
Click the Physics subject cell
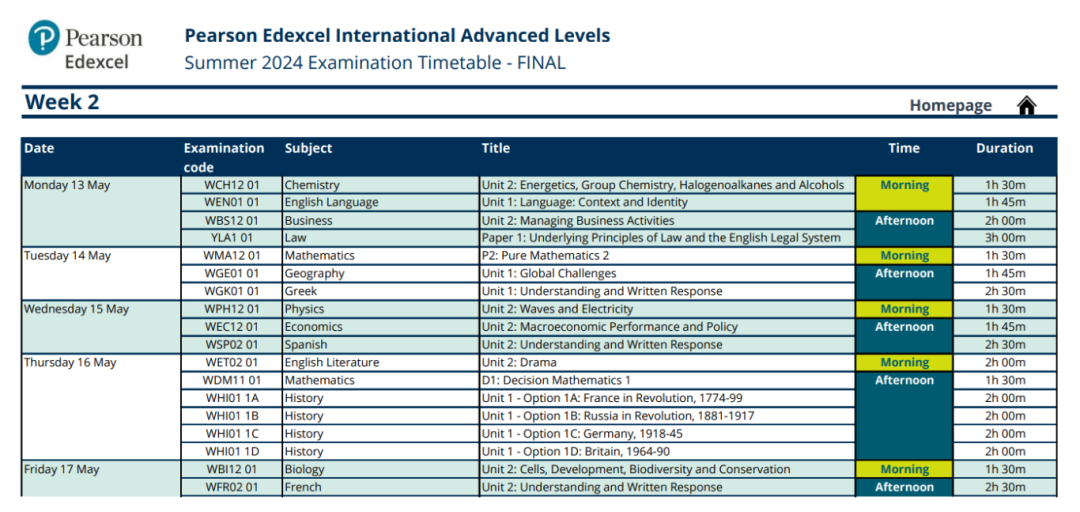click(x=381, y=309)
